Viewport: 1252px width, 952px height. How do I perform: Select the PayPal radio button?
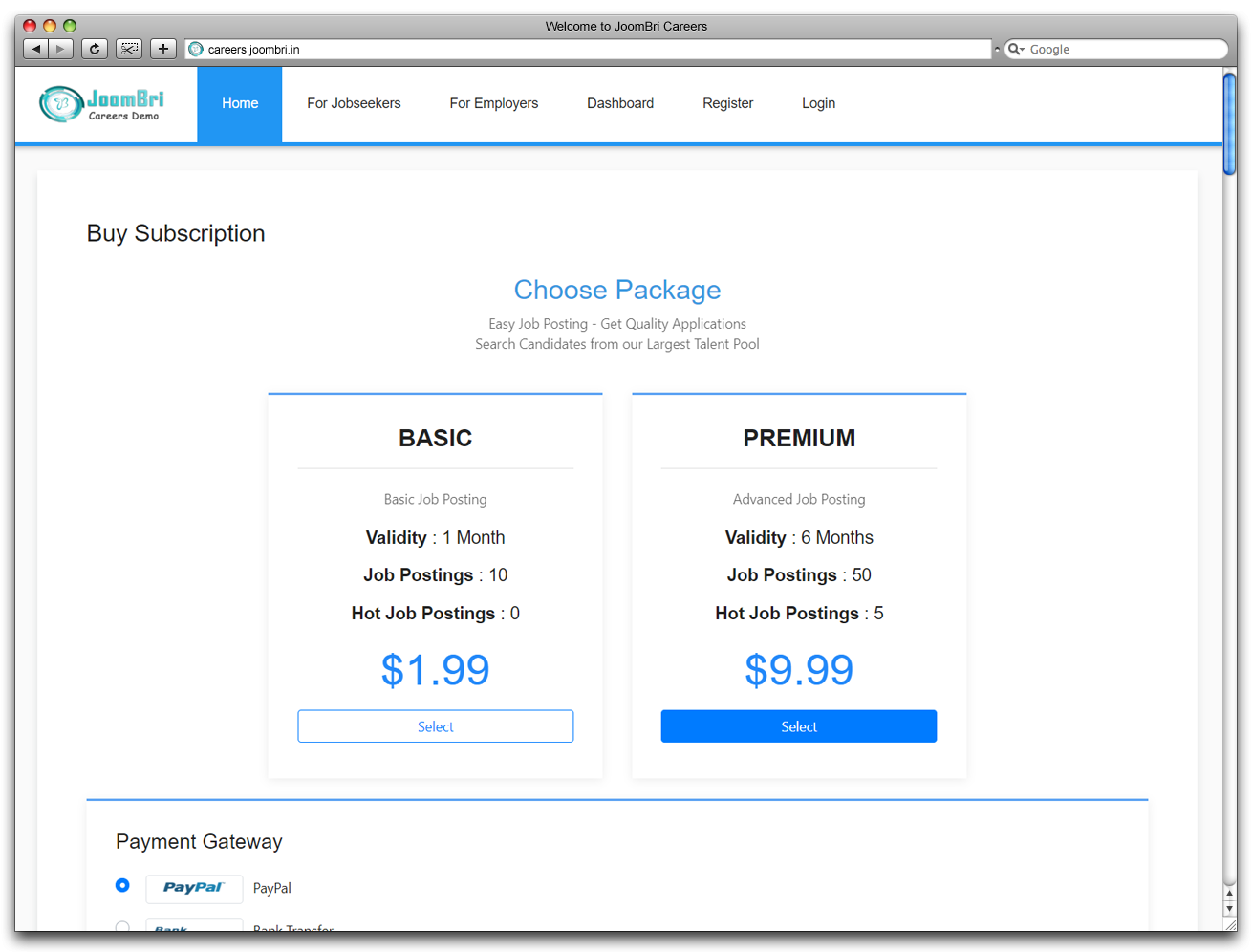coord(122,885)
